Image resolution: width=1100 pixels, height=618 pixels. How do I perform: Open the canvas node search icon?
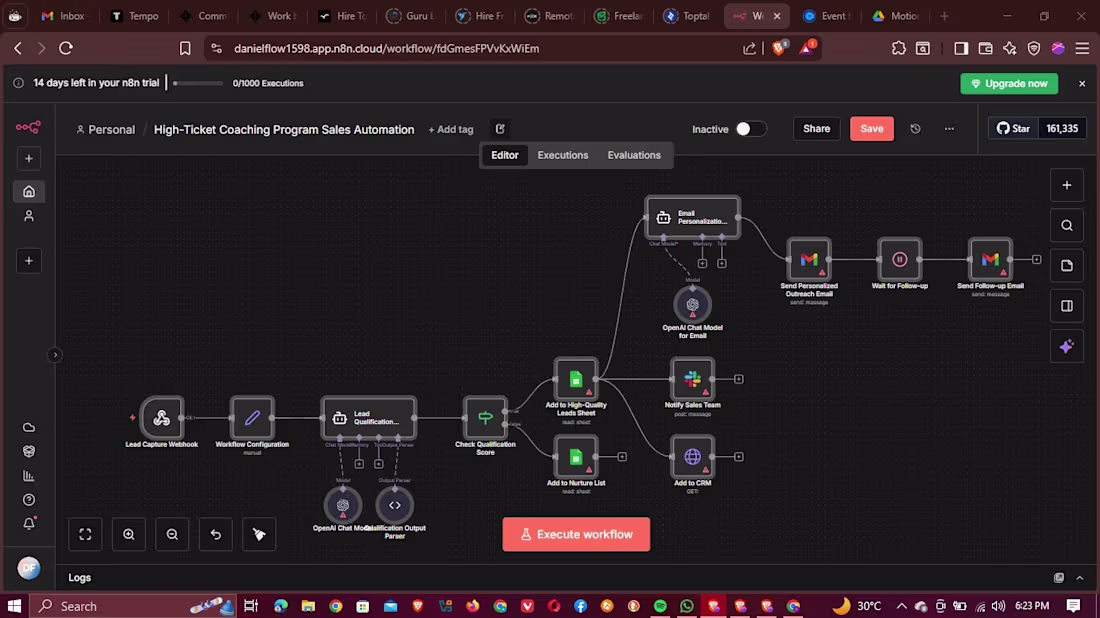pos(1066,225)
